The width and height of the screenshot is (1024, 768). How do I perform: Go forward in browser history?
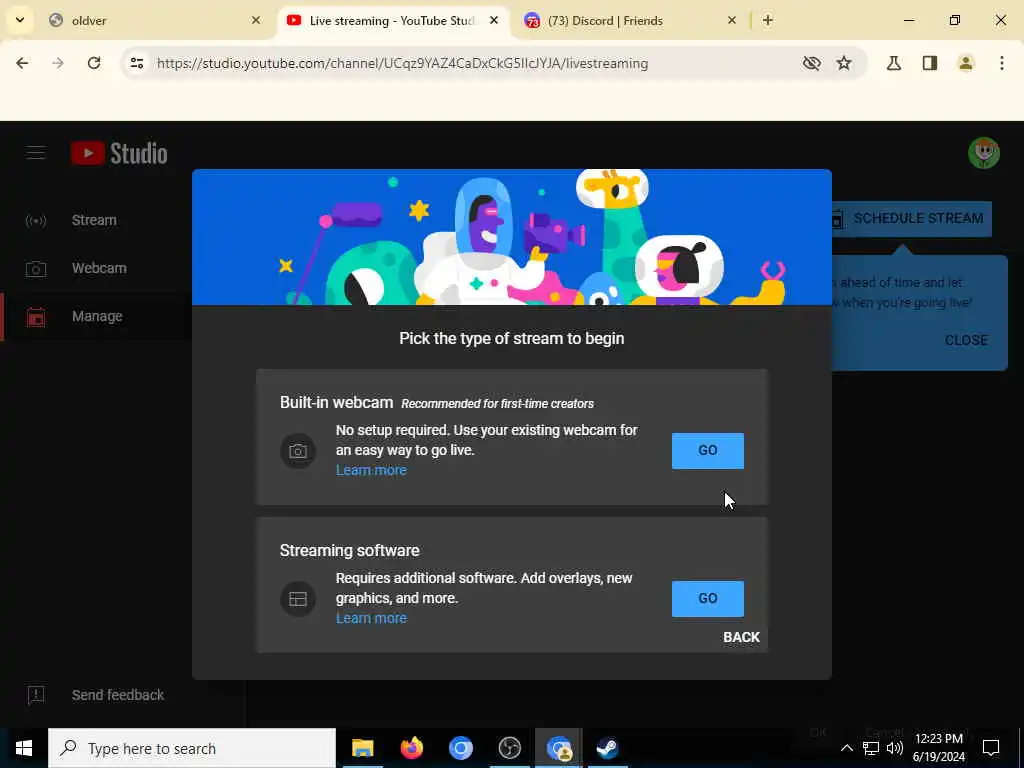point(58,63)
